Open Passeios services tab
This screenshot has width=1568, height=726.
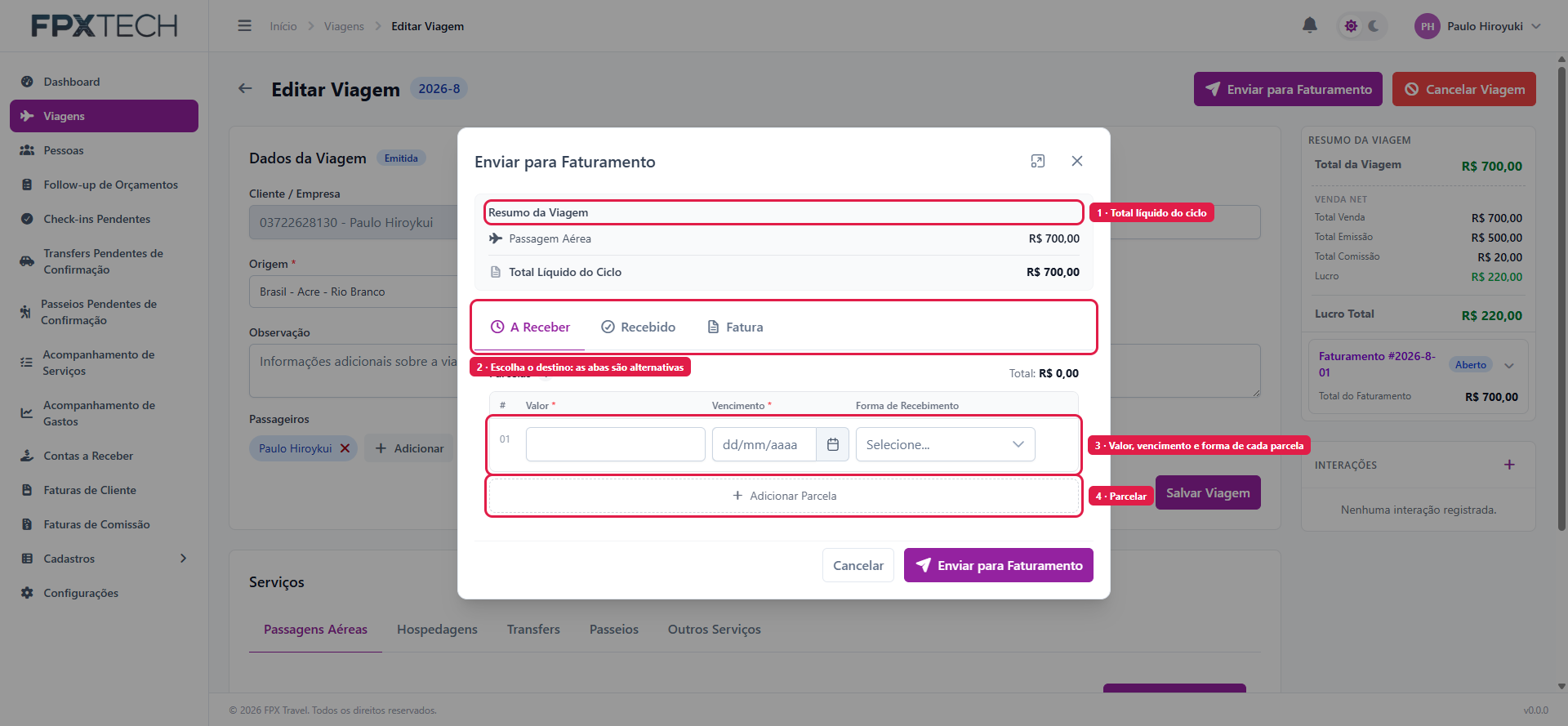point(614,630)
